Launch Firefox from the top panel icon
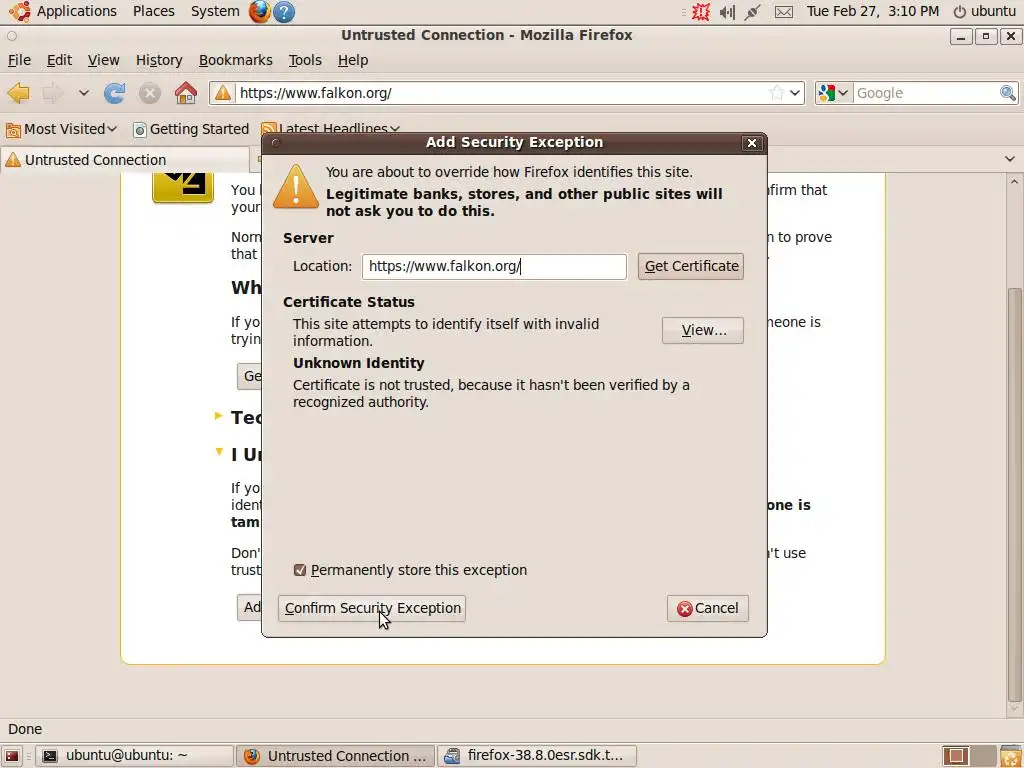 (x=260, y=11)
